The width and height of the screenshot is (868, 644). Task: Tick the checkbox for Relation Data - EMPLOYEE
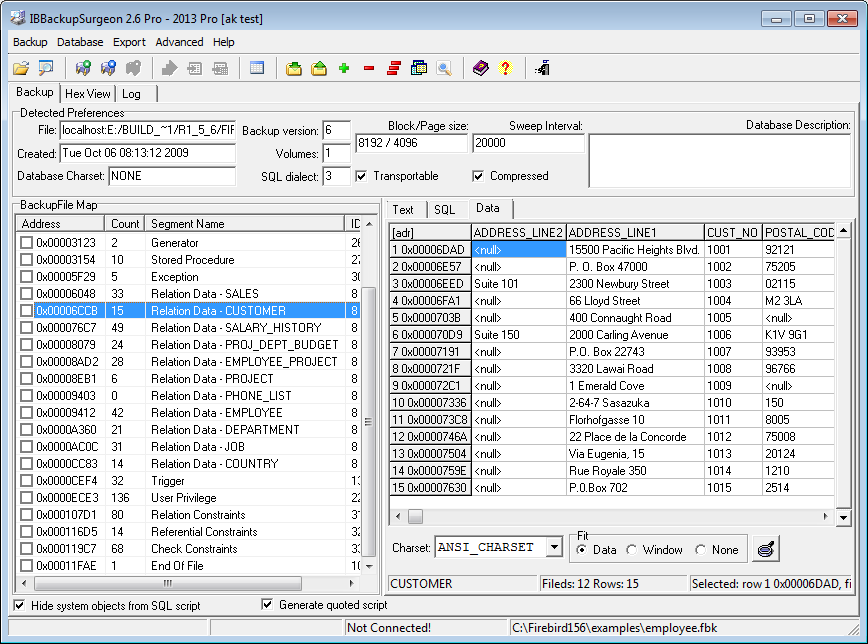pos(26,413)
